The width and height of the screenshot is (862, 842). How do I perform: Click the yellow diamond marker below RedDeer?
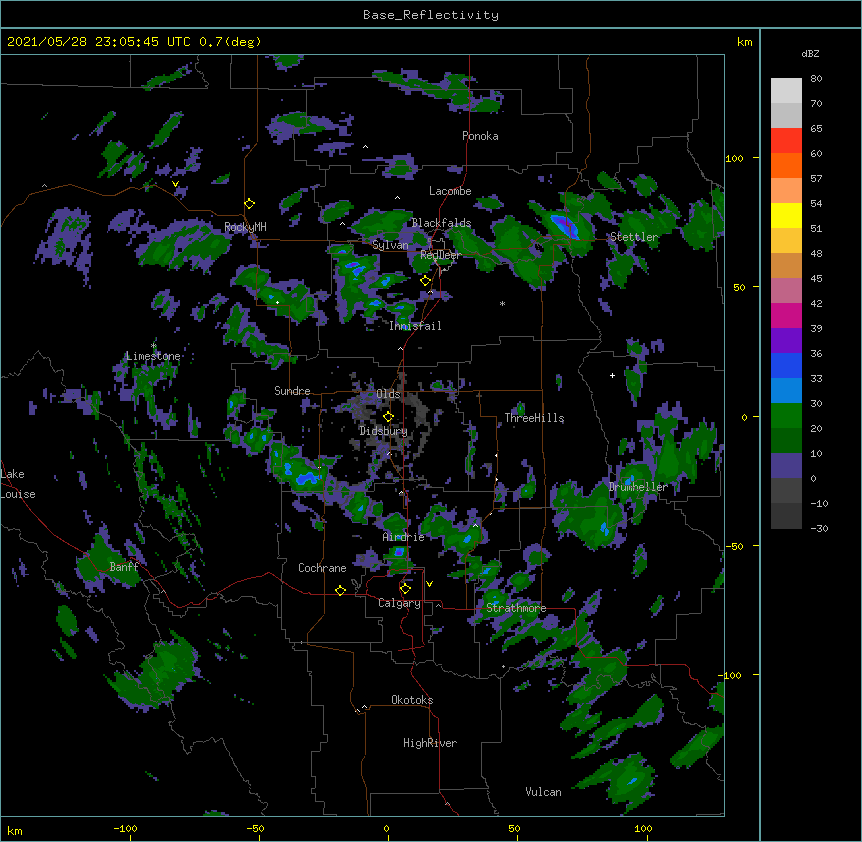tap(426, 281)
